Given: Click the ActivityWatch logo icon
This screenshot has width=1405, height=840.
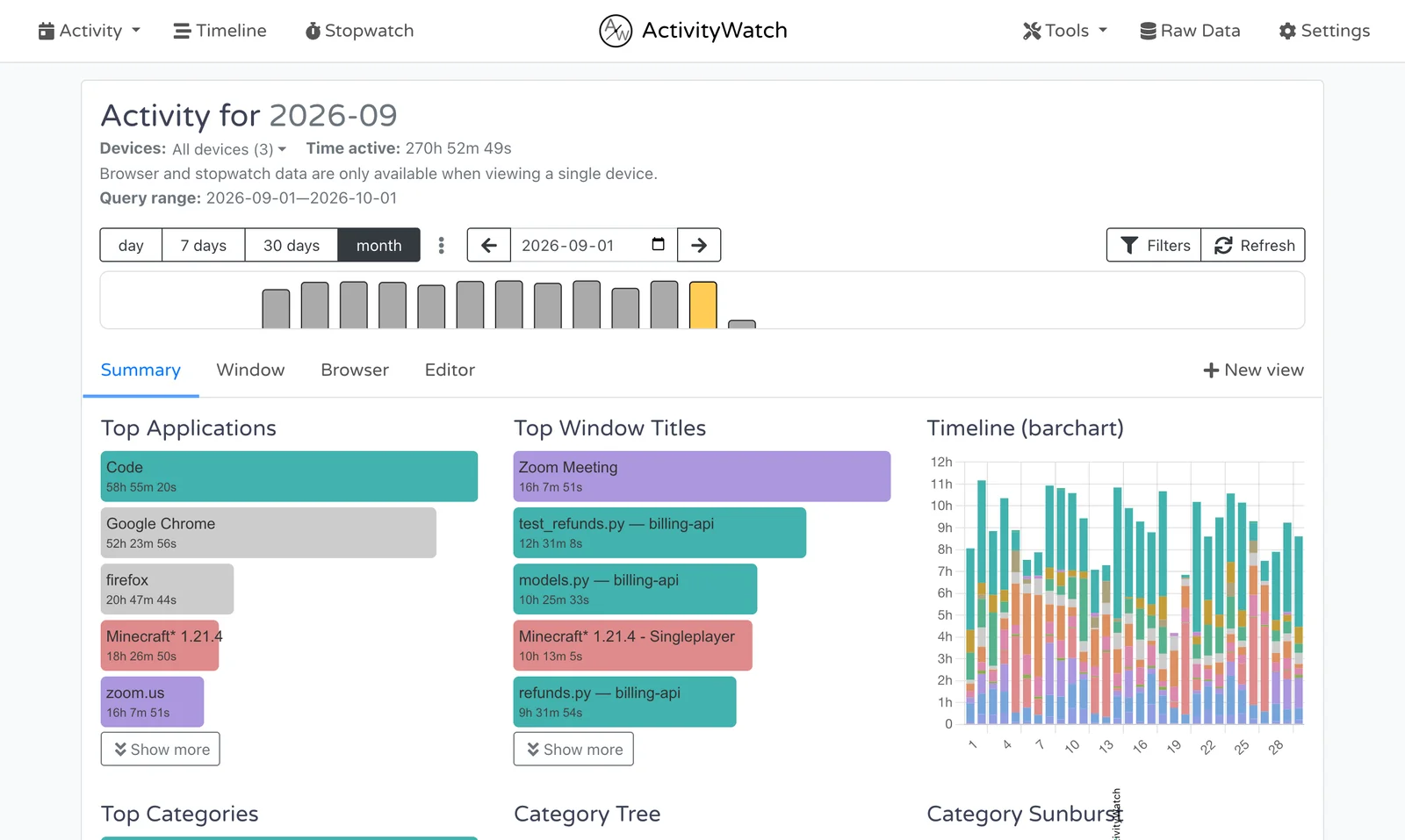Looking at the screenshot, I should 616,31.
